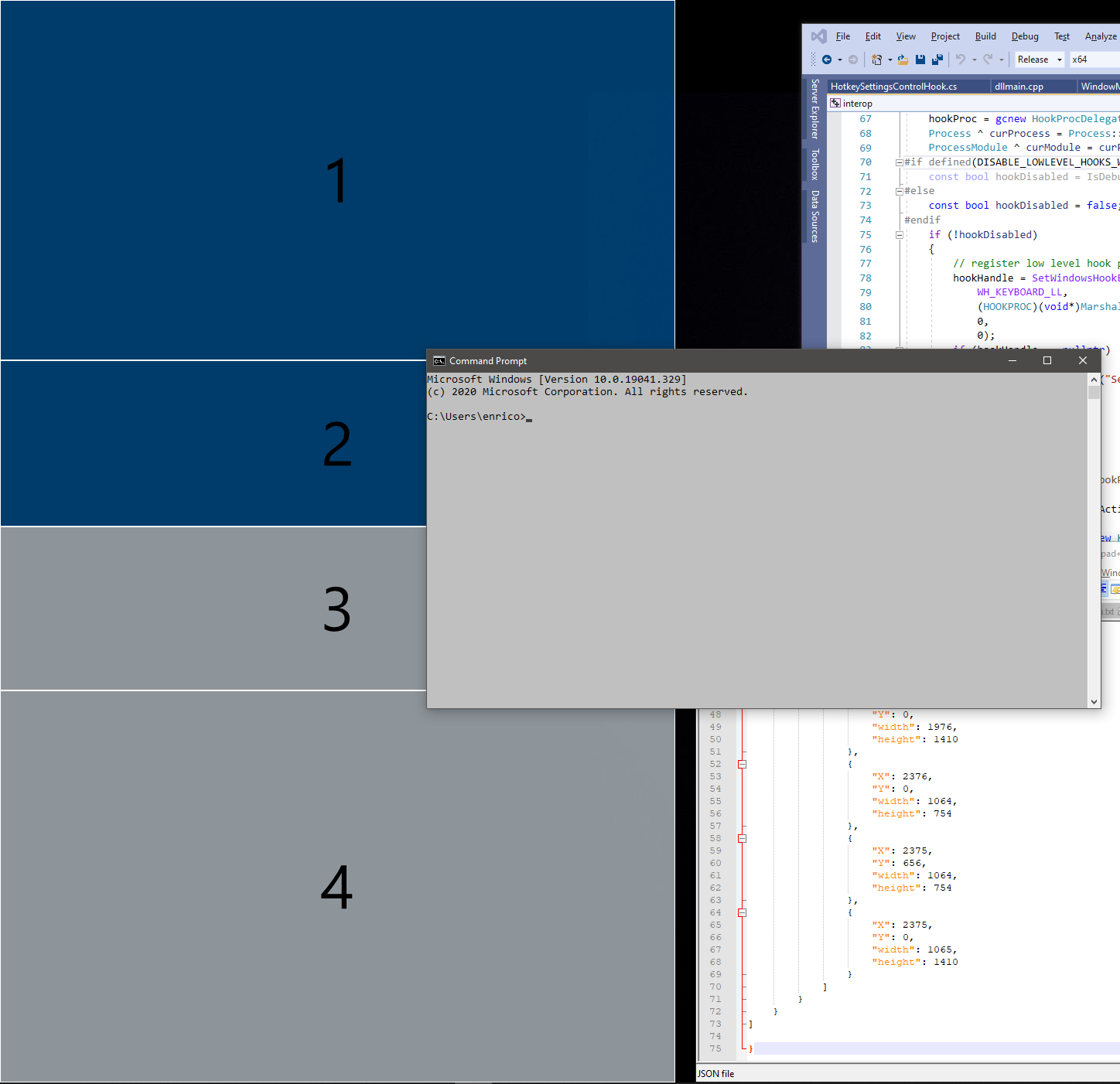Open the Navigate Backward history dropdown arrow
Image resolution: width=1120 pixels, height=1084 pixels.
pyautogui.click(x=840, y=60)
